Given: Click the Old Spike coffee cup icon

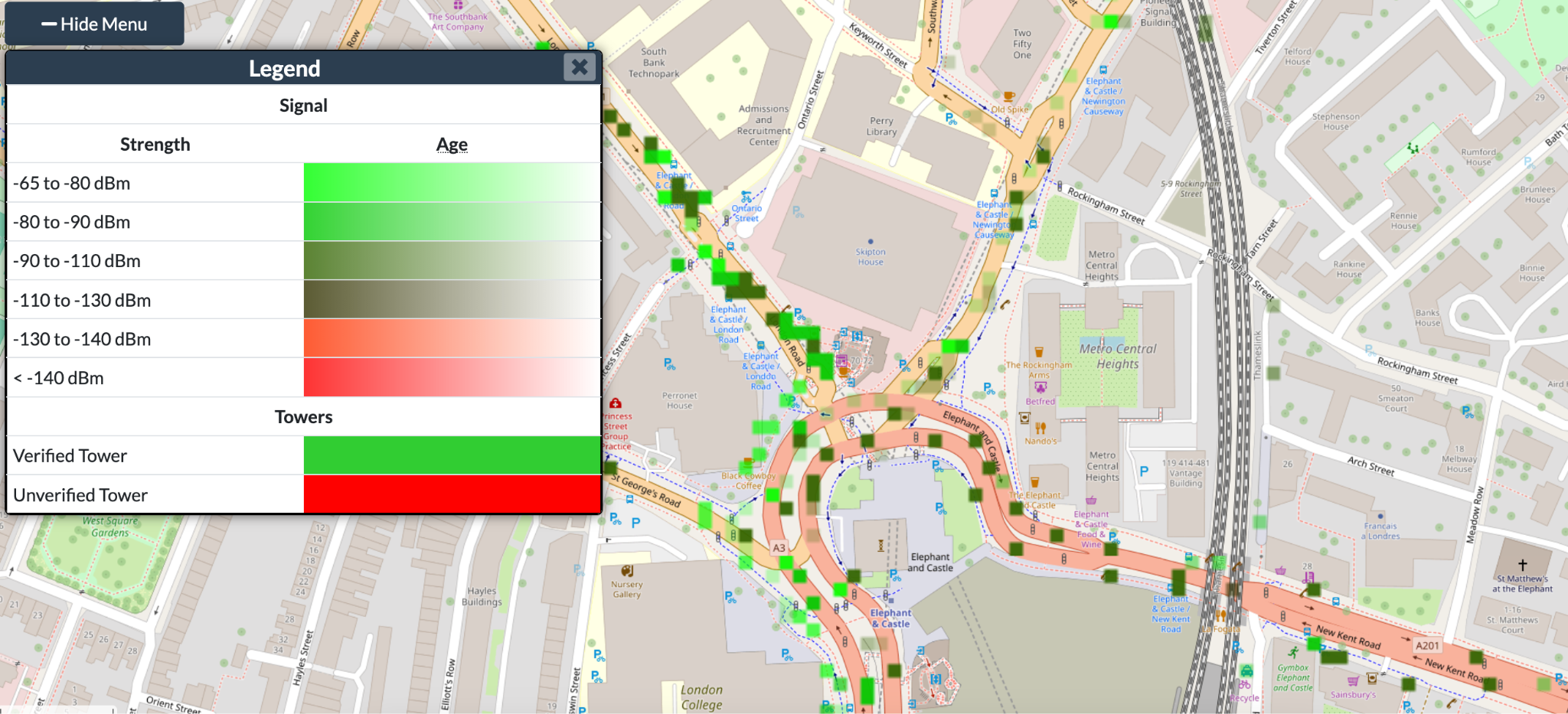Looking at the screenshot, I should [1008, 97].
